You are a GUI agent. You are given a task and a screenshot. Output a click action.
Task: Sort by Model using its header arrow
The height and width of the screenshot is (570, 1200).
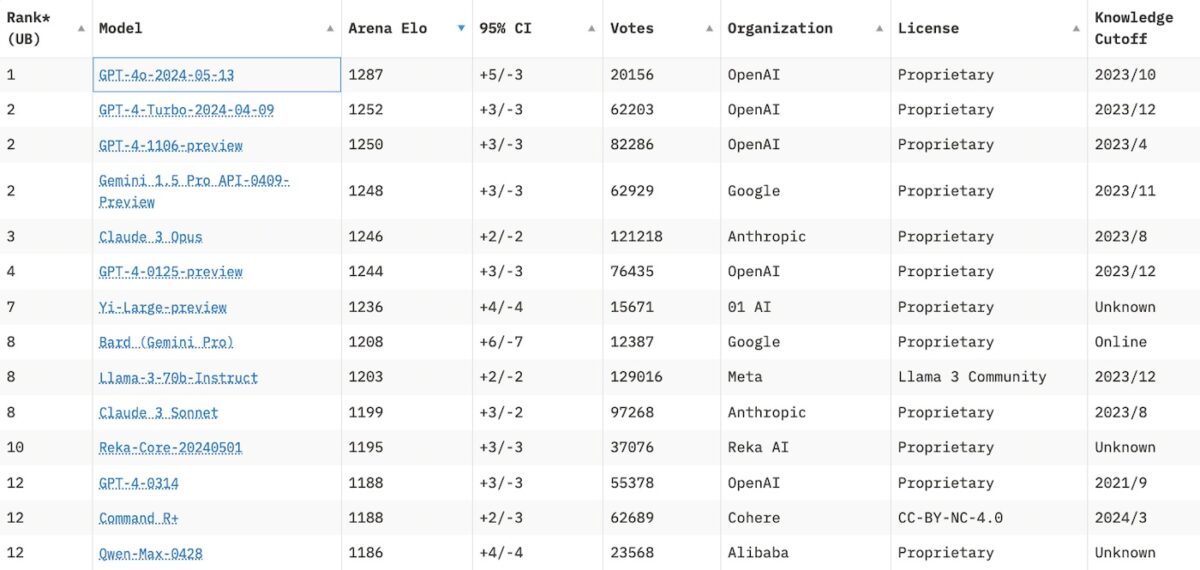pos(330,28)
